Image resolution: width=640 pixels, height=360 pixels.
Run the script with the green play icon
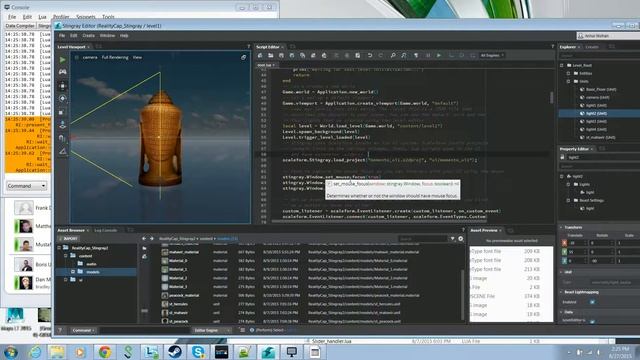[x=439, y=56]
